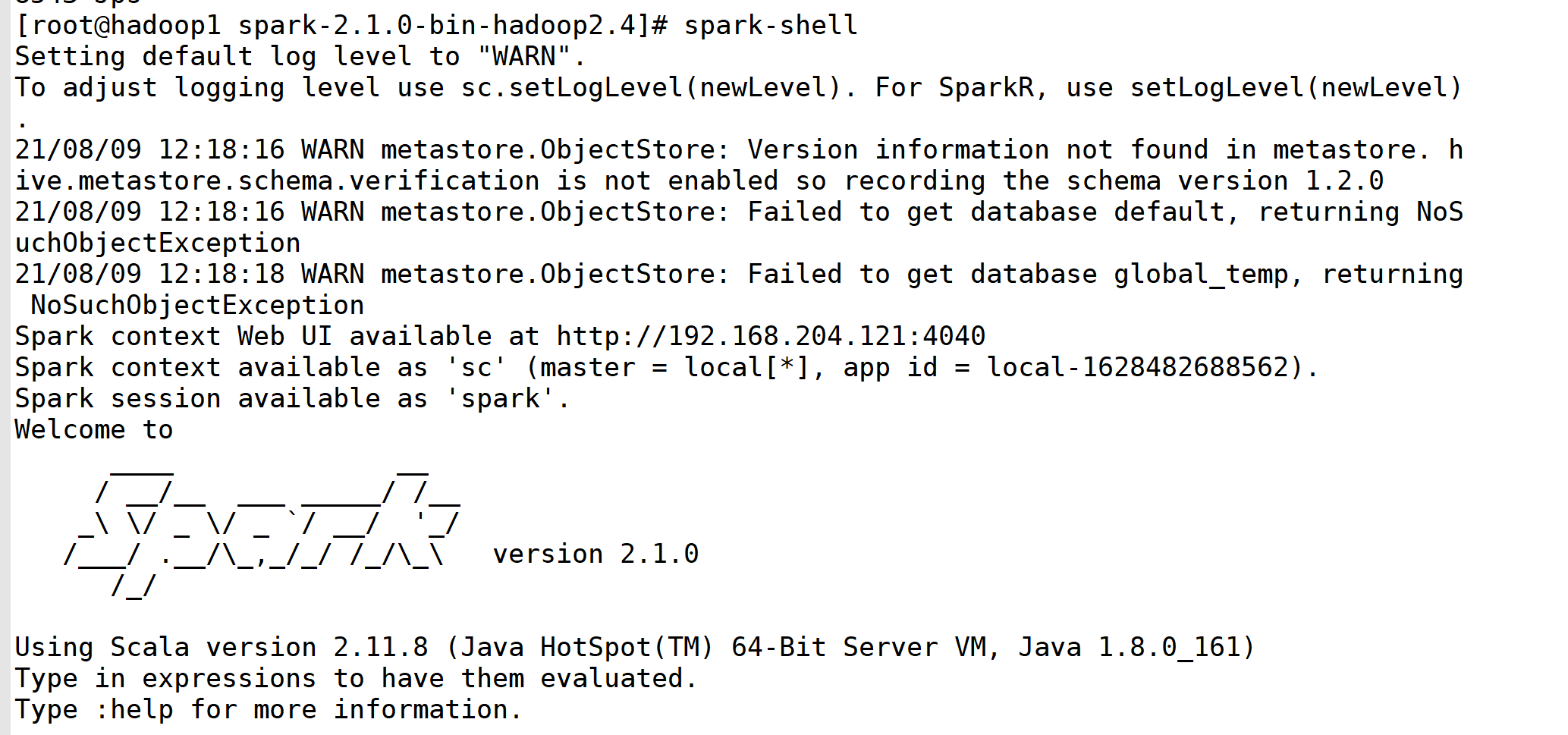Click 'version 2.1.0' beside the ASCII logo
The height and width of the screenshot is (735, 1568).
(x=595, y=554)
